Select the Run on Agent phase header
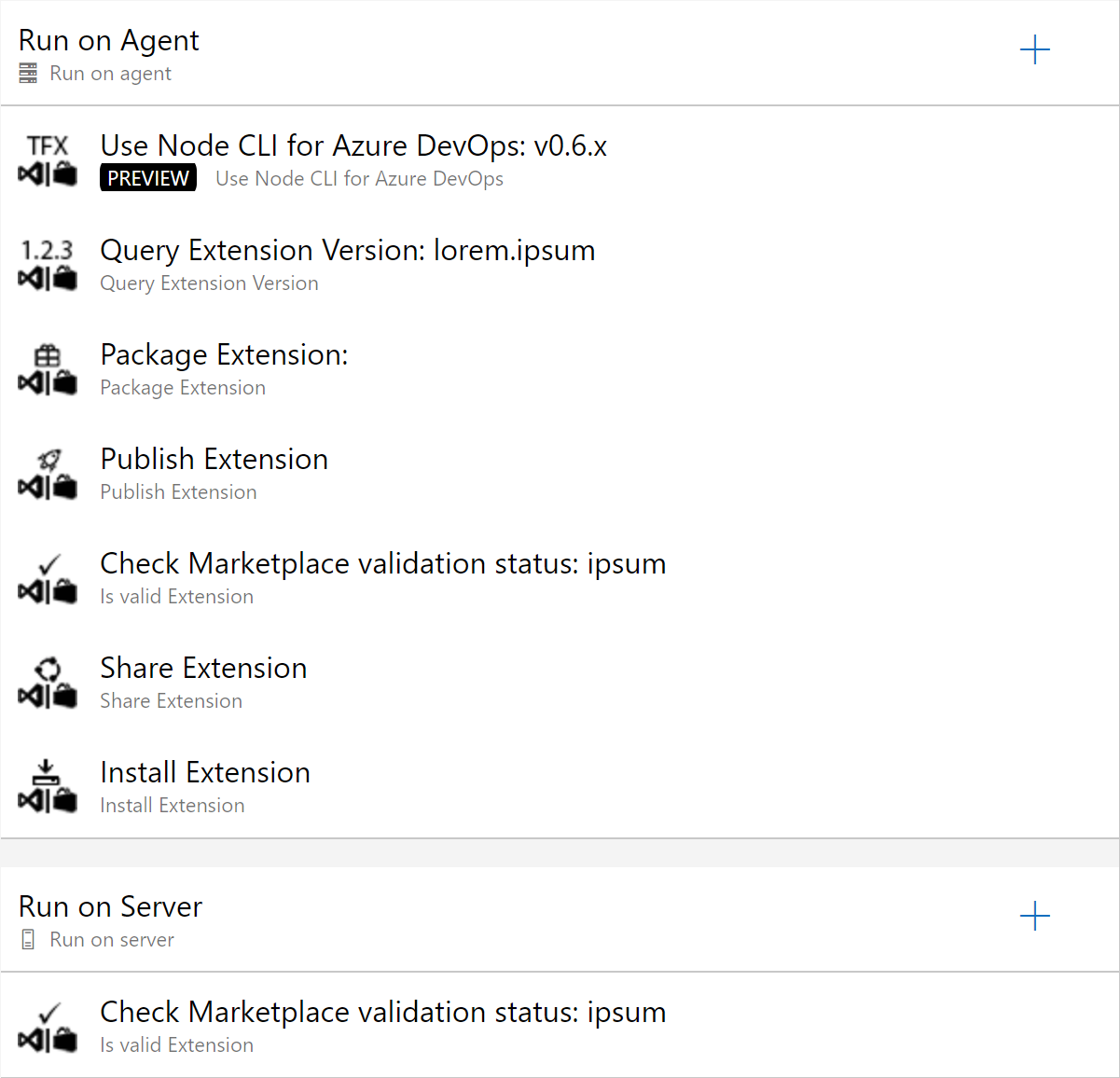 [x=108, y=40]
